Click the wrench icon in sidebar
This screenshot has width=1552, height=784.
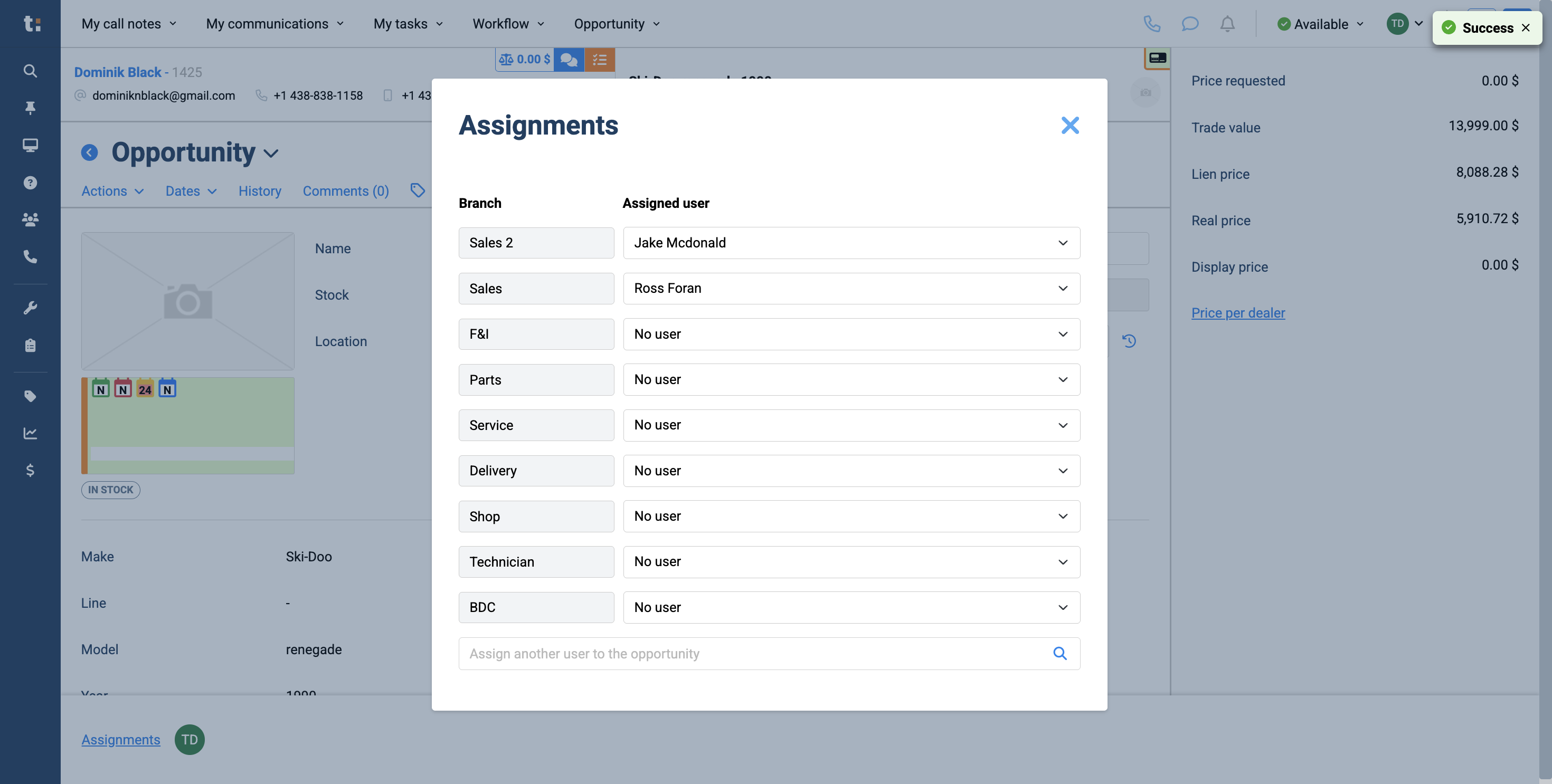coord(30,308)
